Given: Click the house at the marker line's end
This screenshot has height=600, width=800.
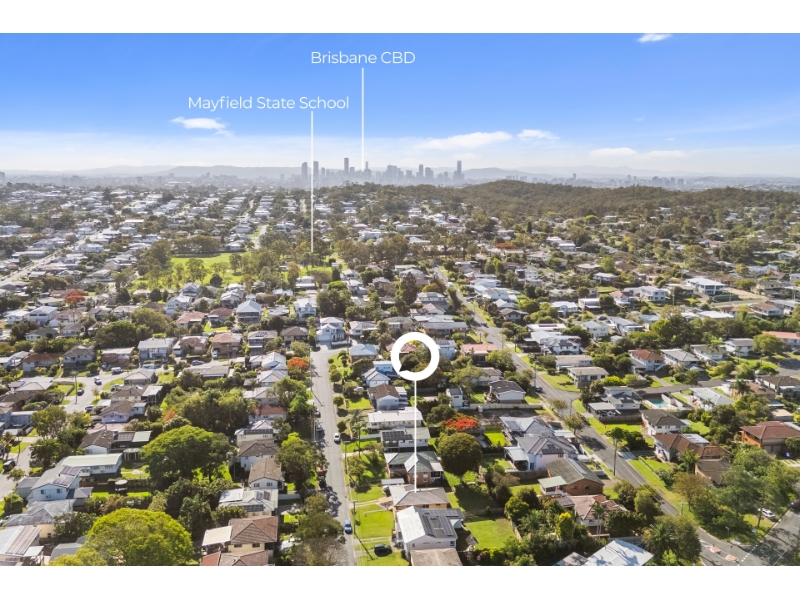Looking at the screenshot, I should (418, 497).
